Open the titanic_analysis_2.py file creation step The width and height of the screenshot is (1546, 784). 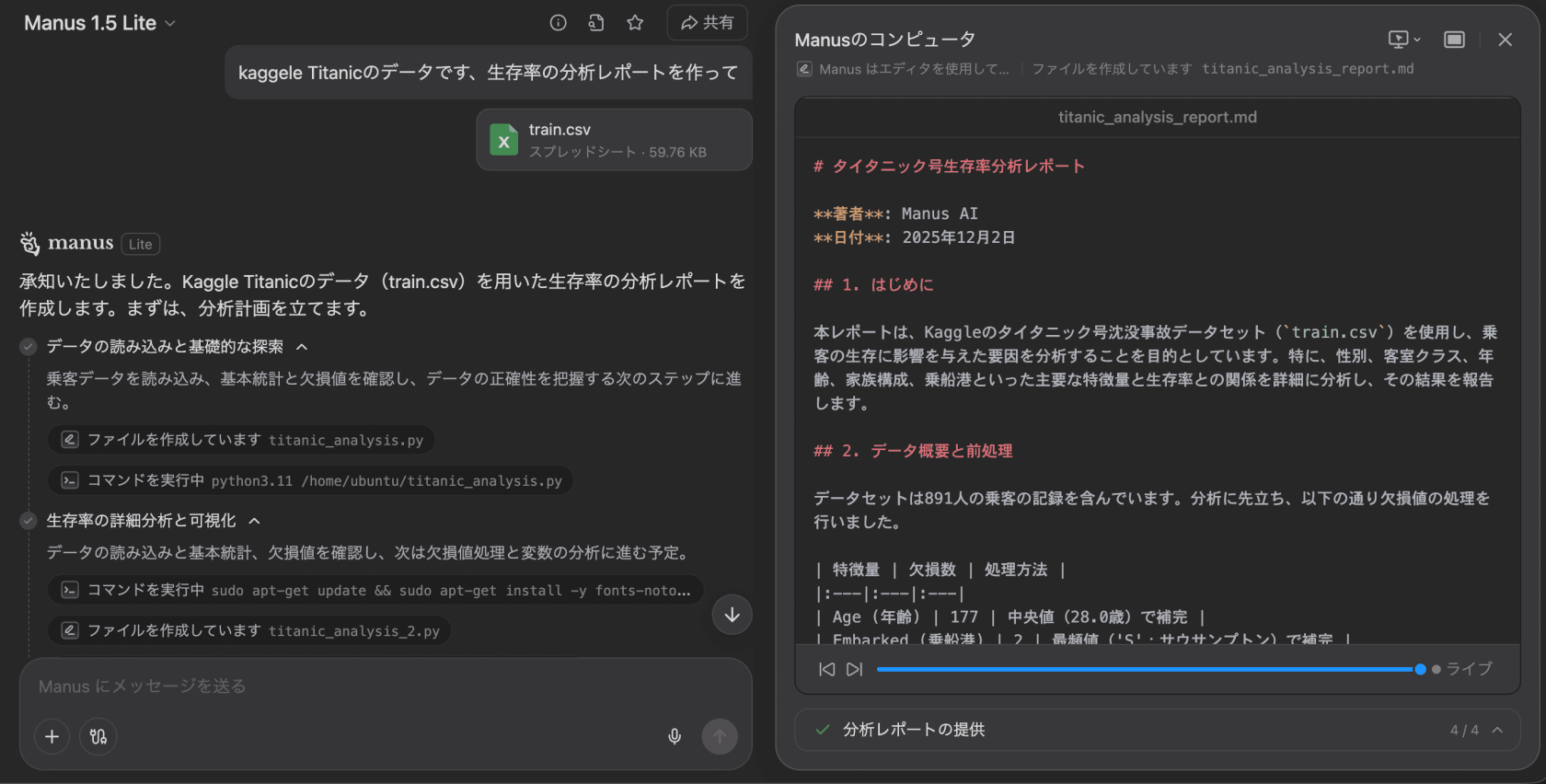[x=249, y=630]
